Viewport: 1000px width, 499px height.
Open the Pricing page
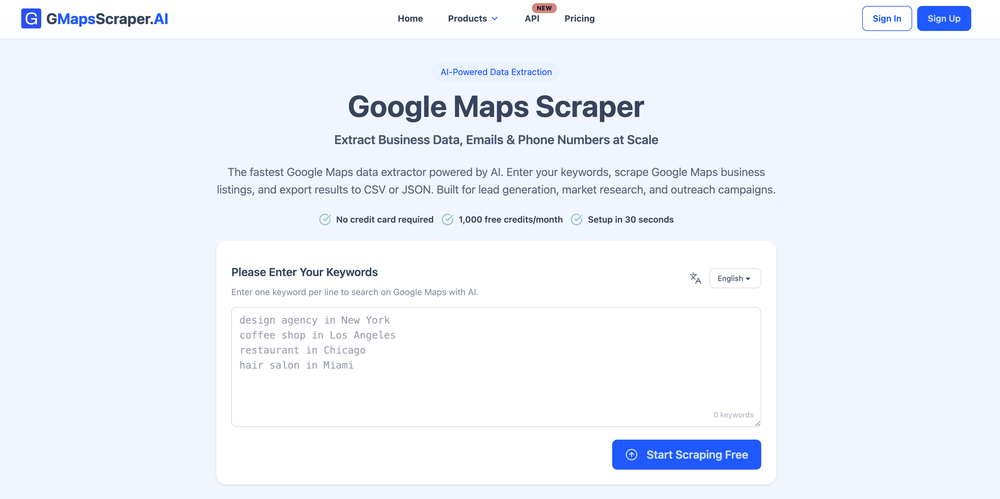(x=580, y=19)
